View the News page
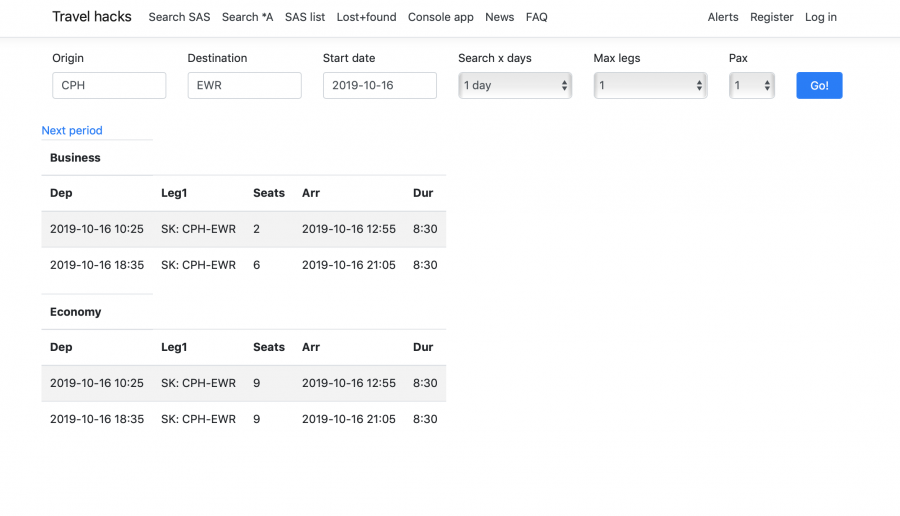 click(x=499, y=17)
